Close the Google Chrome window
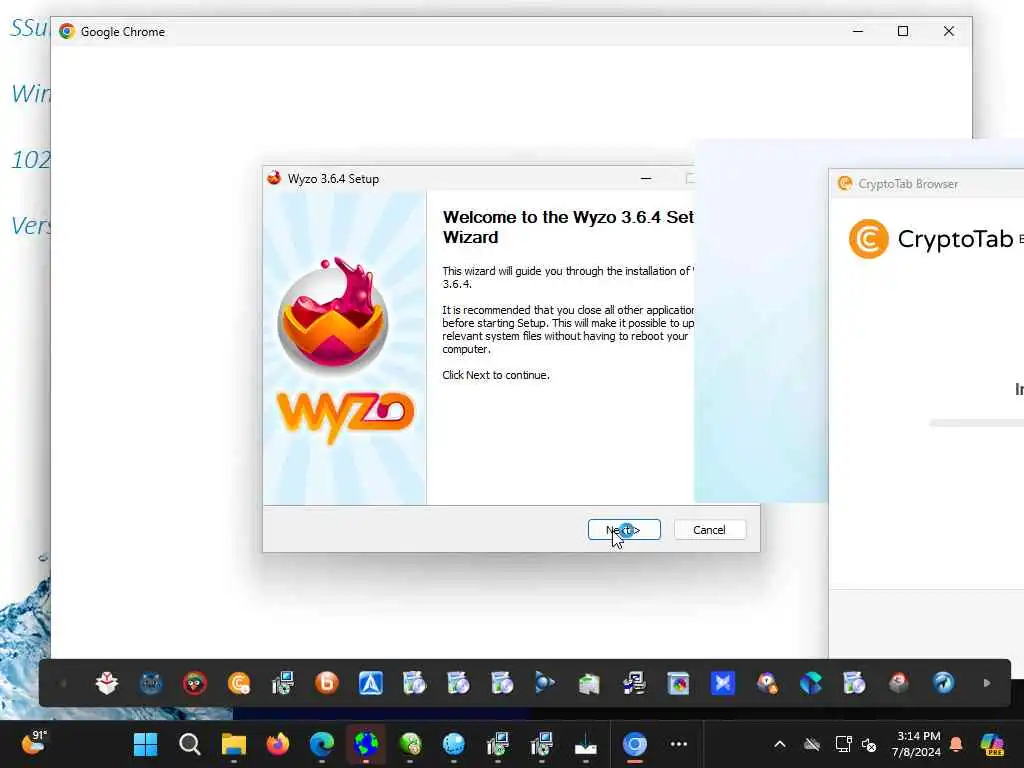1024x768 pixels. (949, 31)
